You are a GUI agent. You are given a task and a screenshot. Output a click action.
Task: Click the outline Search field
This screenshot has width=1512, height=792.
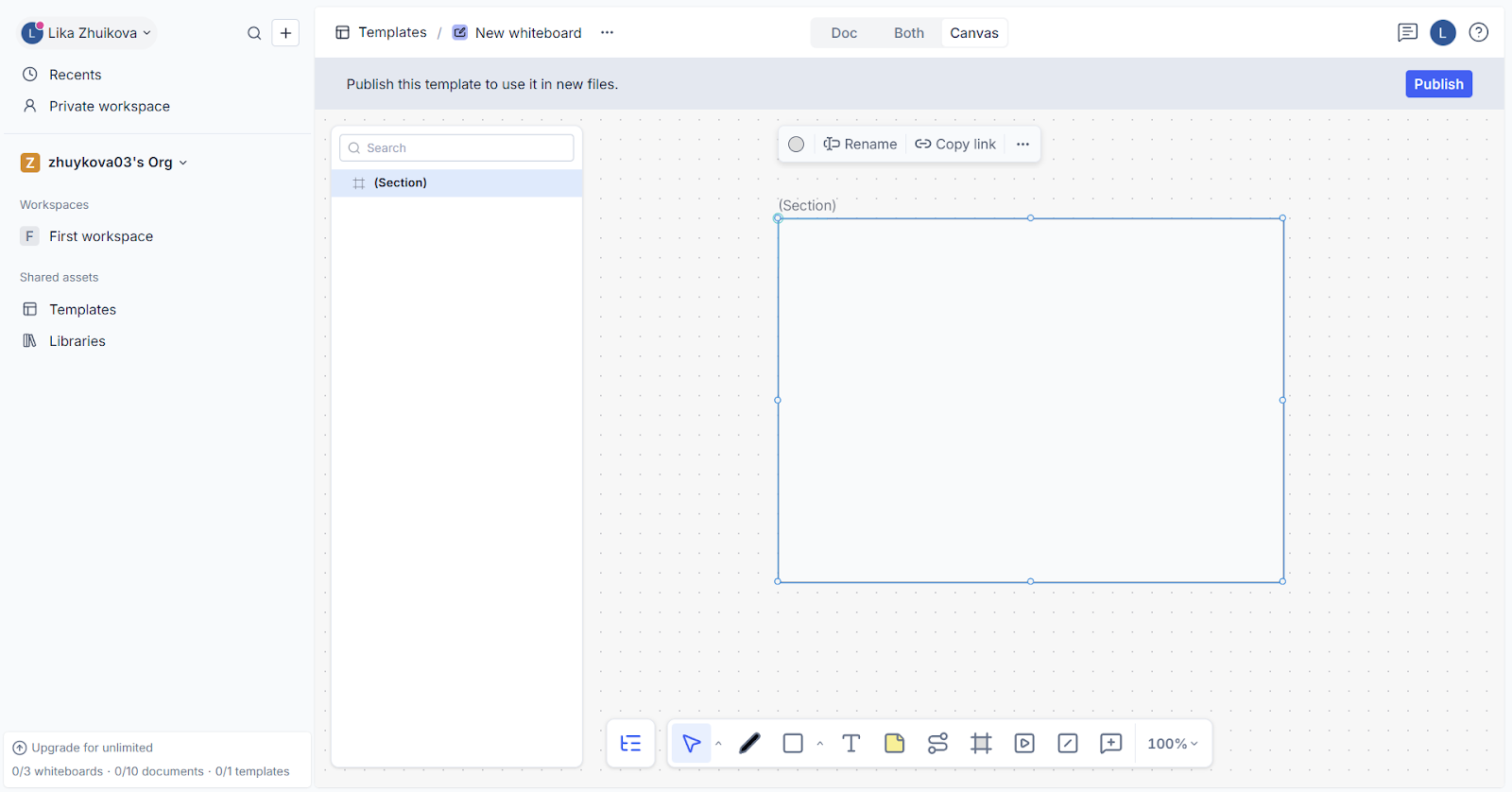point(457,148)
